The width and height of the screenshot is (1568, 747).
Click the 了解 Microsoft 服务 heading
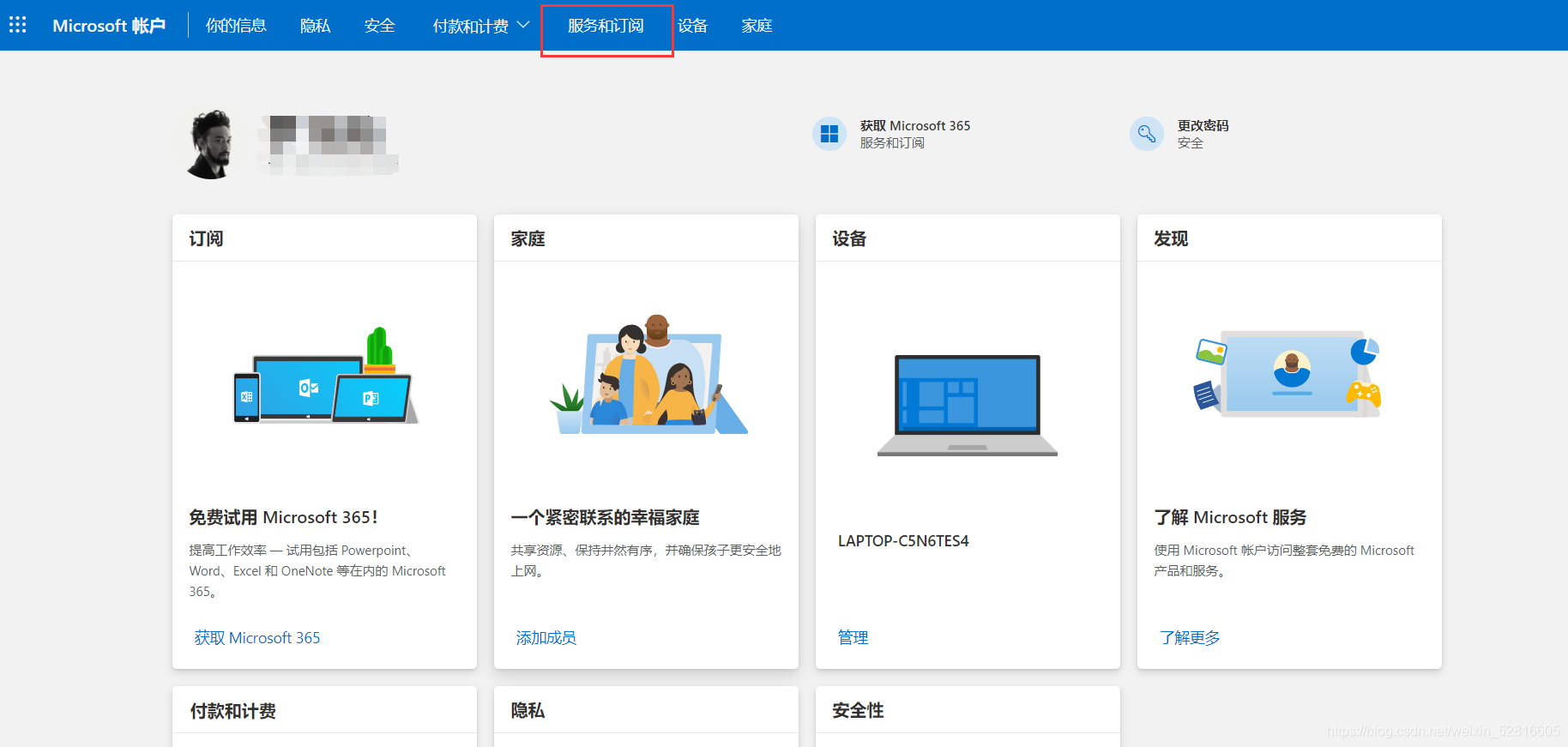[1230, 517]
